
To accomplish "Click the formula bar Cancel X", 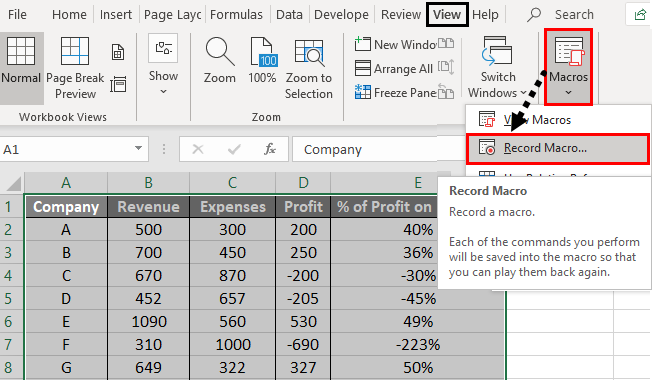I will 198,149.
